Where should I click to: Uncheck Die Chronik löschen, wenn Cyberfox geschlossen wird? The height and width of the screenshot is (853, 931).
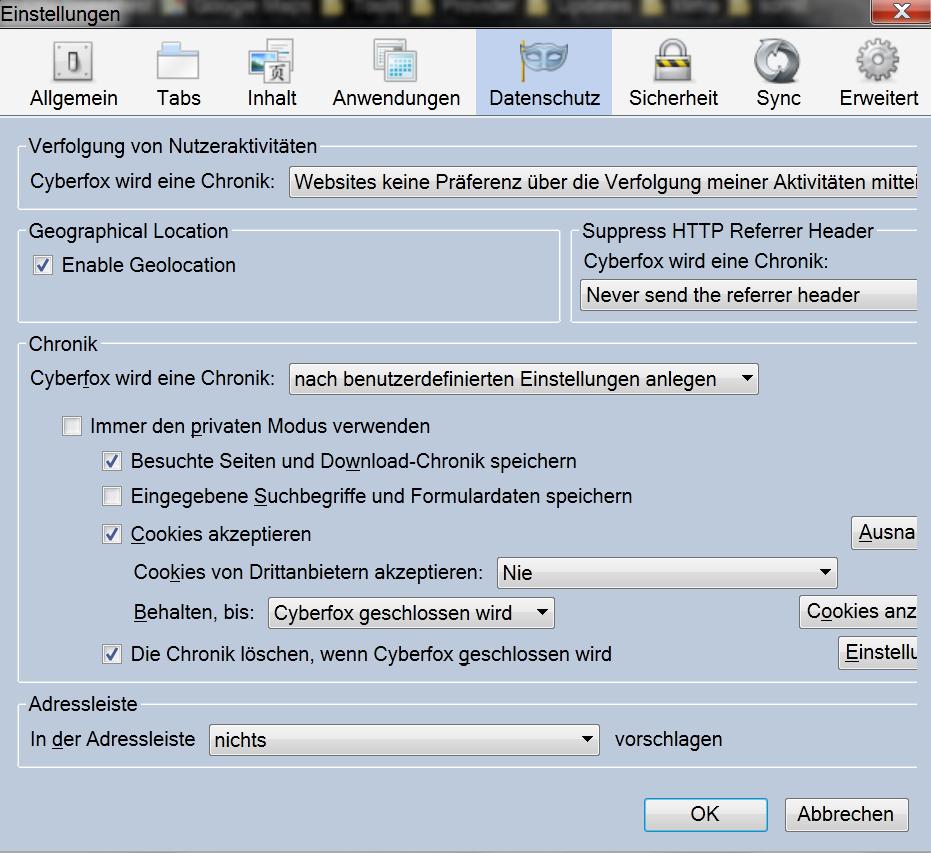tap(112, 654)
